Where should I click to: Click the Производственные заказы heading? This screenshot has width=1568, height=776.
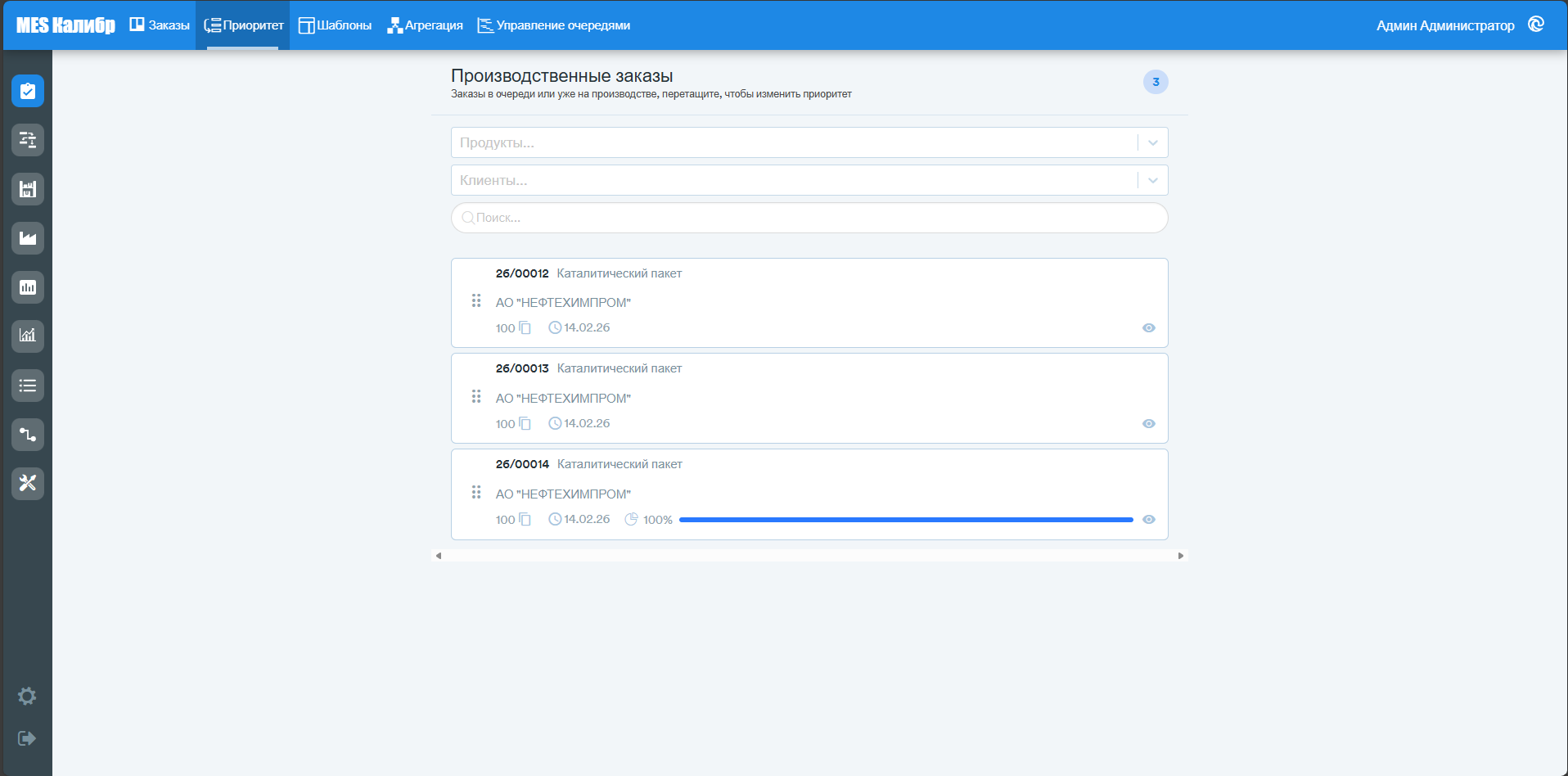pyautogui.click(x=562, y=76)
